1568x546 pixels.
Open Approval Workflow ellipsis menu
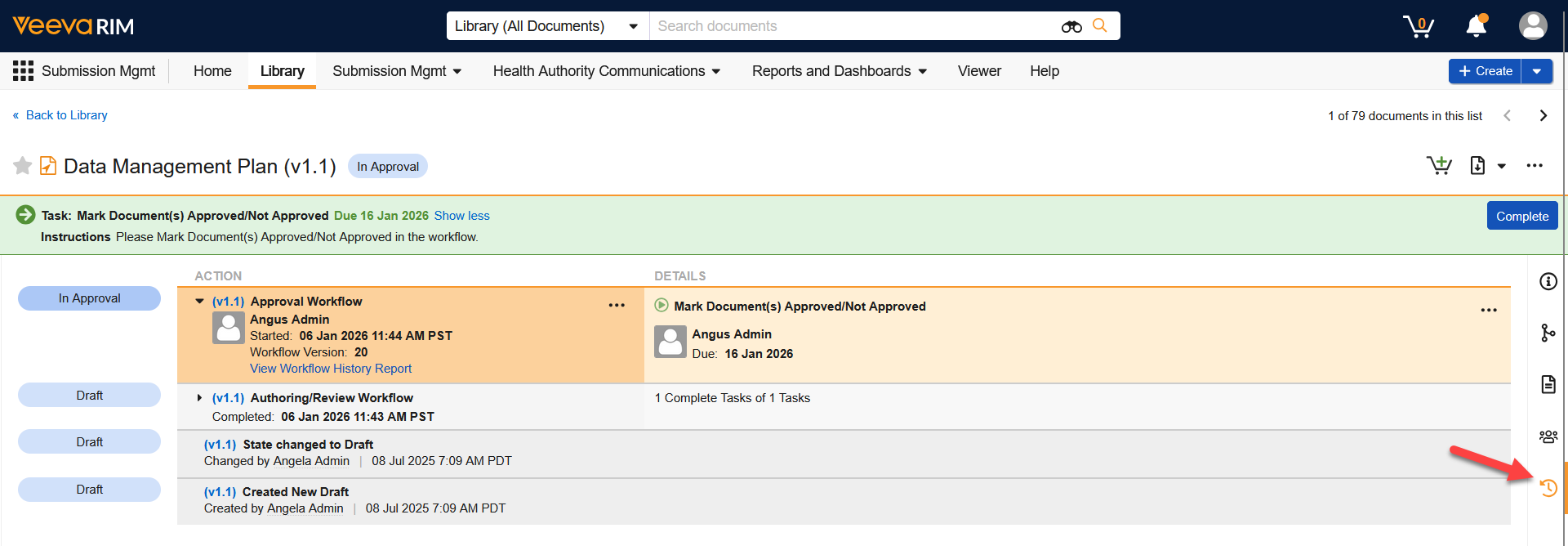pos(617,305)
